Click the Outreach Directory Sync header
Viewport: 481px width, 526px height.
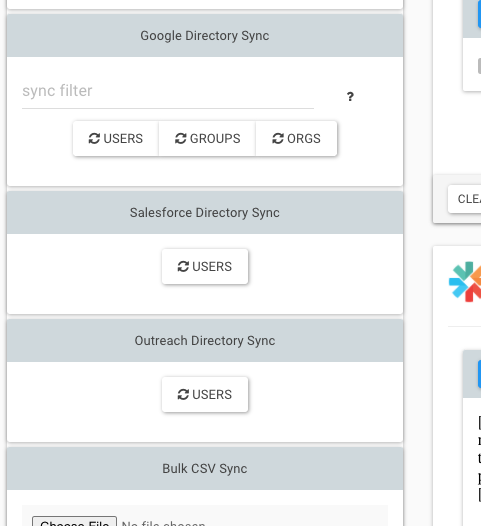(x=205, y=341)
